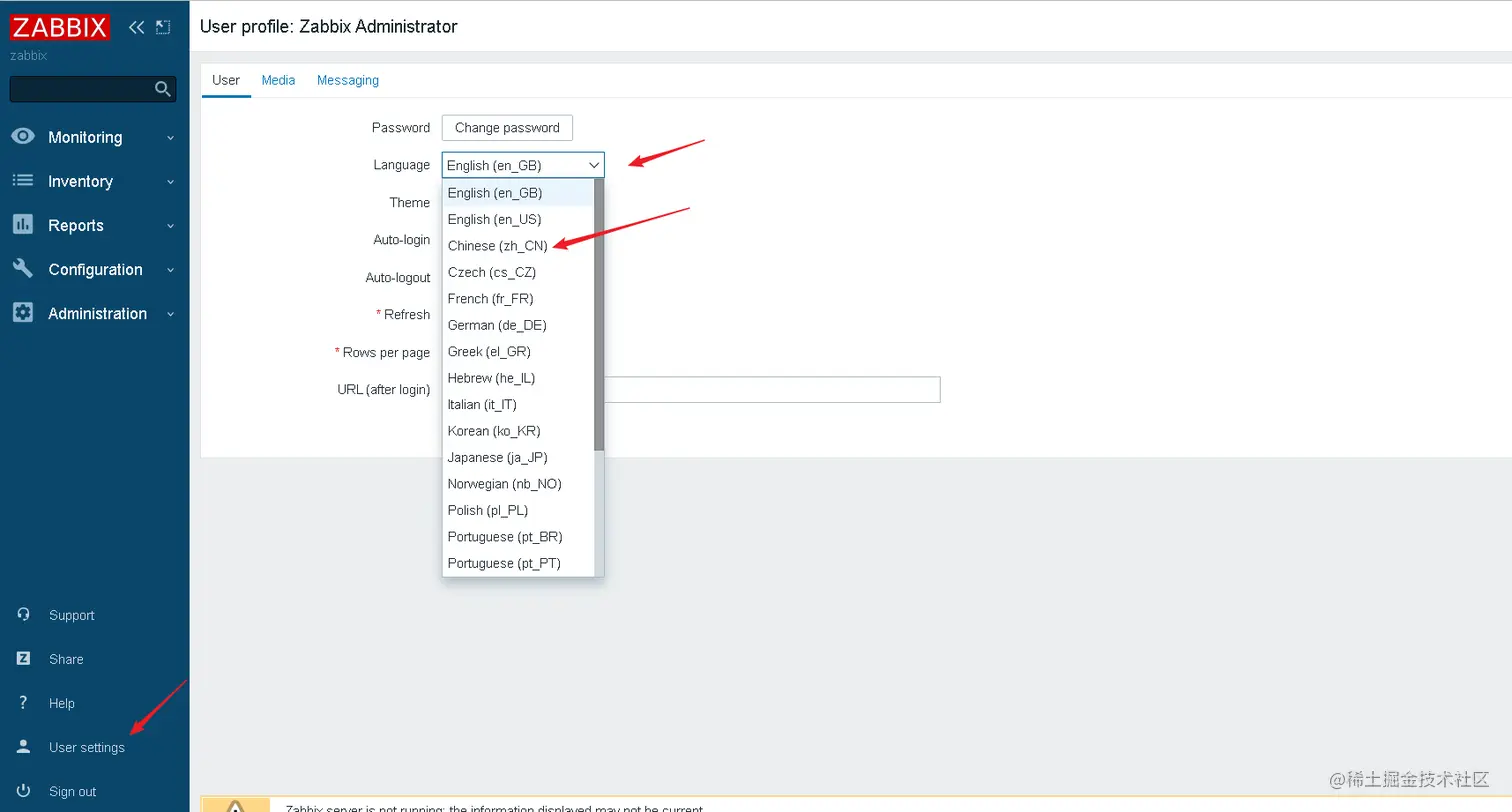The height and width of the screenshot is (812, 1512).
Task: Open the Share link in sidebar
Action: (x=66, y=659)
